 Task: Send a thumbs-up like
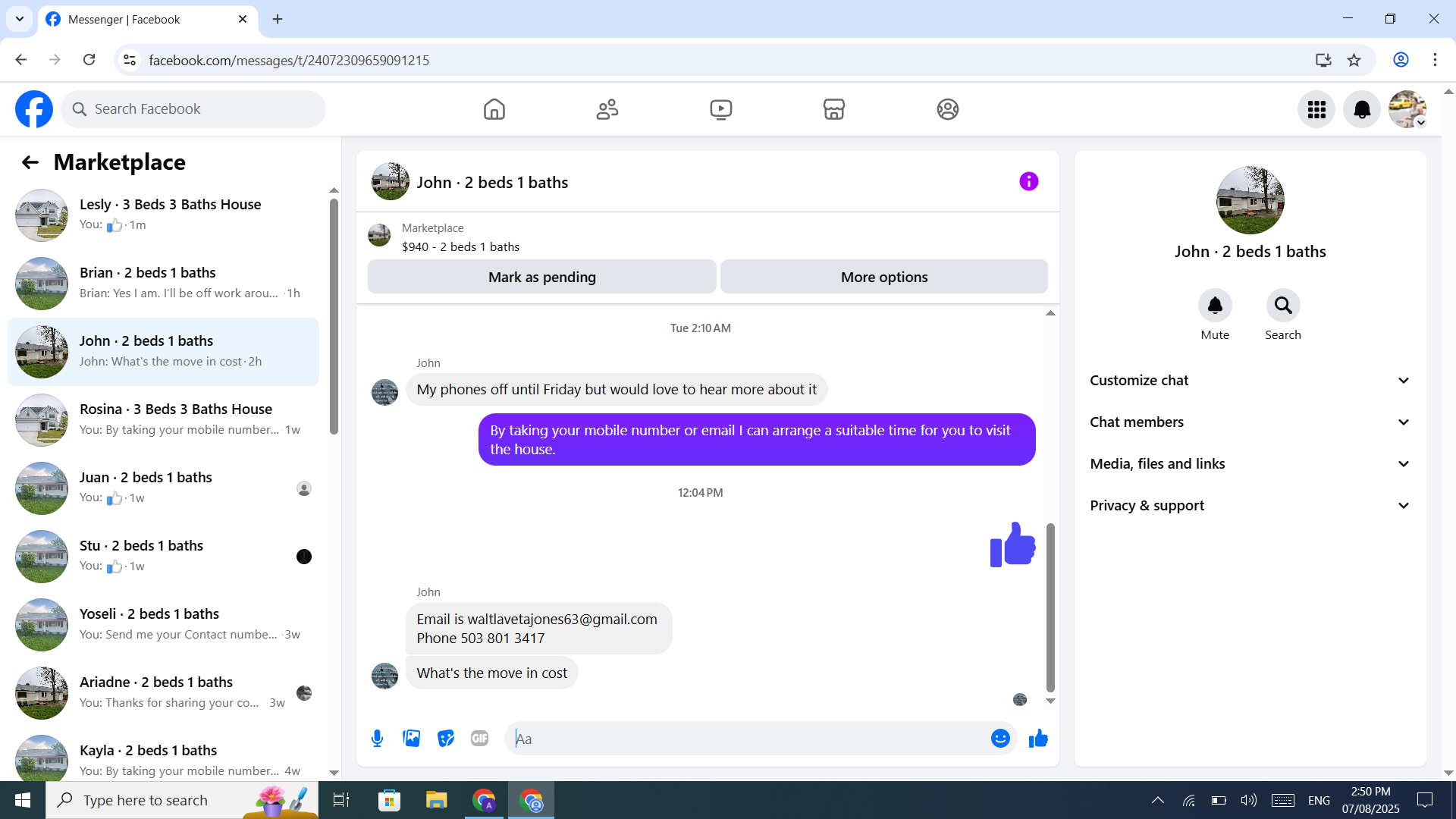(1038, 738)
